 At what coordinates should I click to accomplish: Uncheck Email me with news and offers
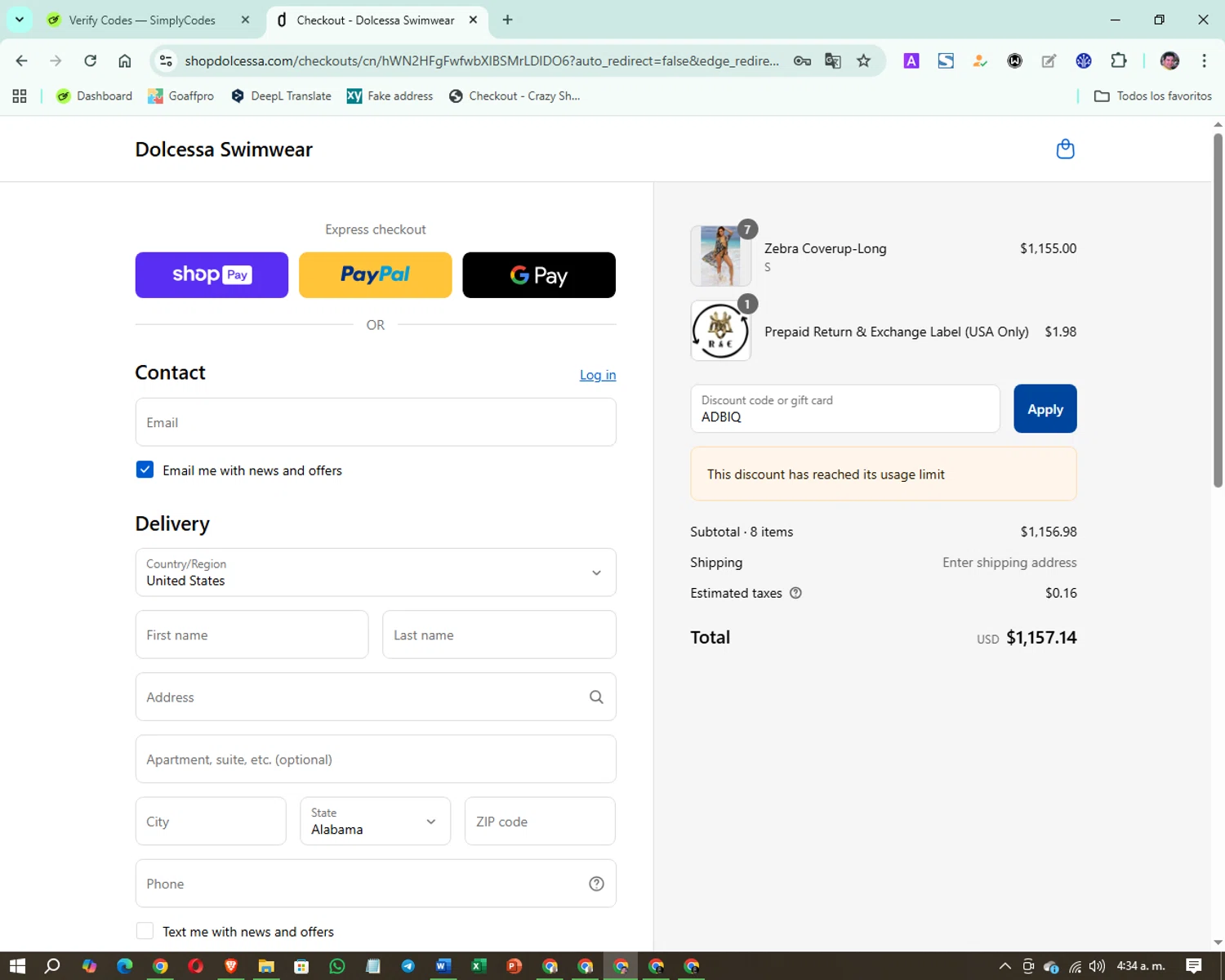tap(145, 470)
